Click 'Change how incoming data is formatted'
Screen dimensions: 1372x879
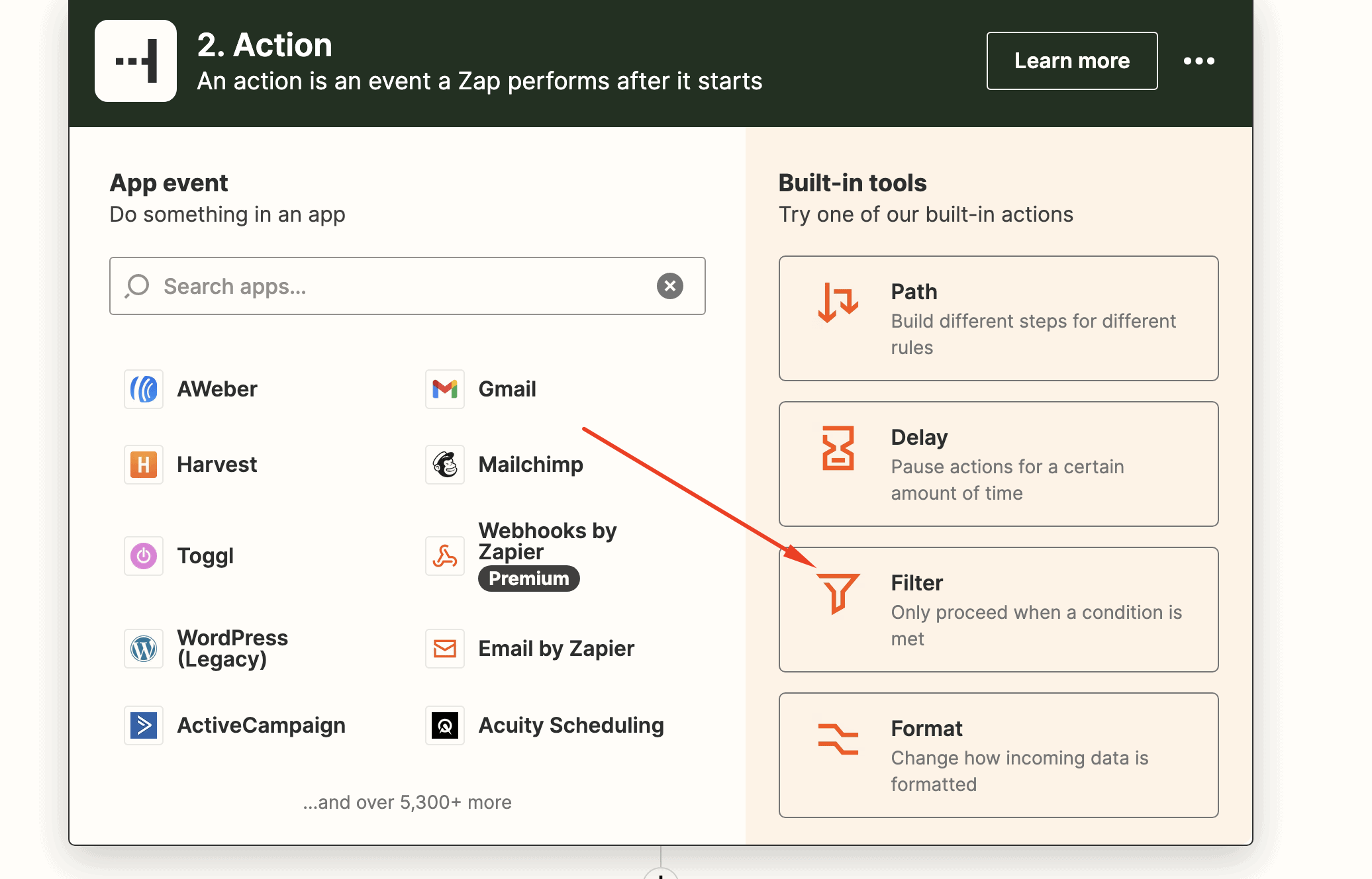click(x=1020, y=771)
